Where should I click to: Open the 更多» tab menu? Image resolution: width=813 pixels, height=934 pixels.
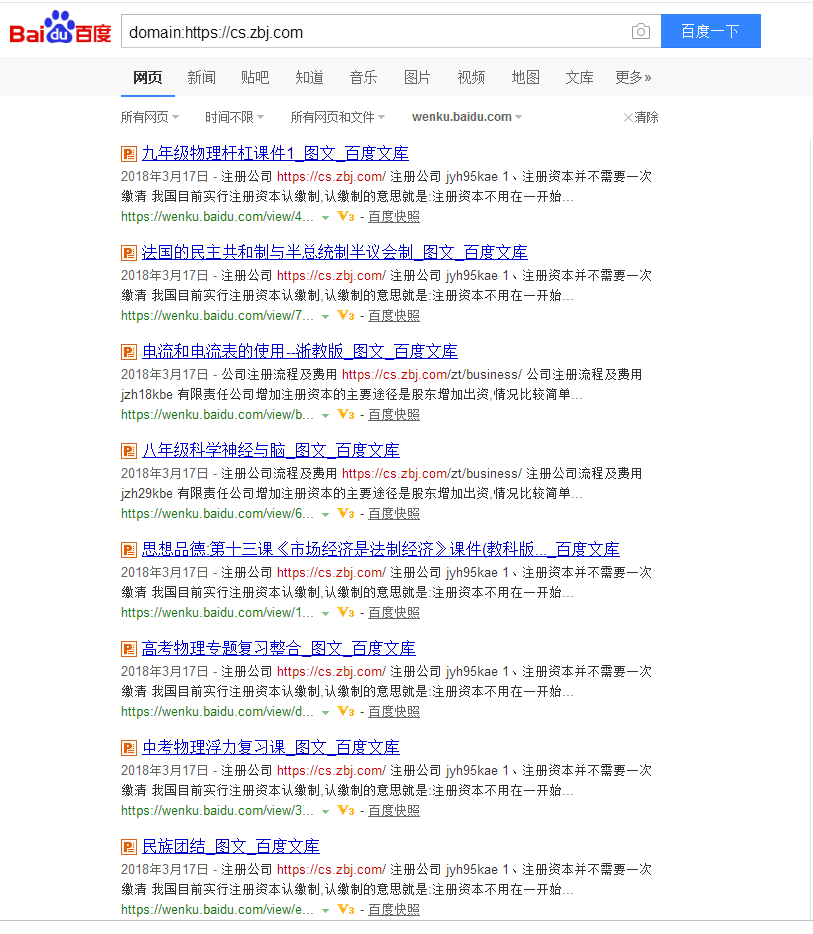tap(633, 77)
